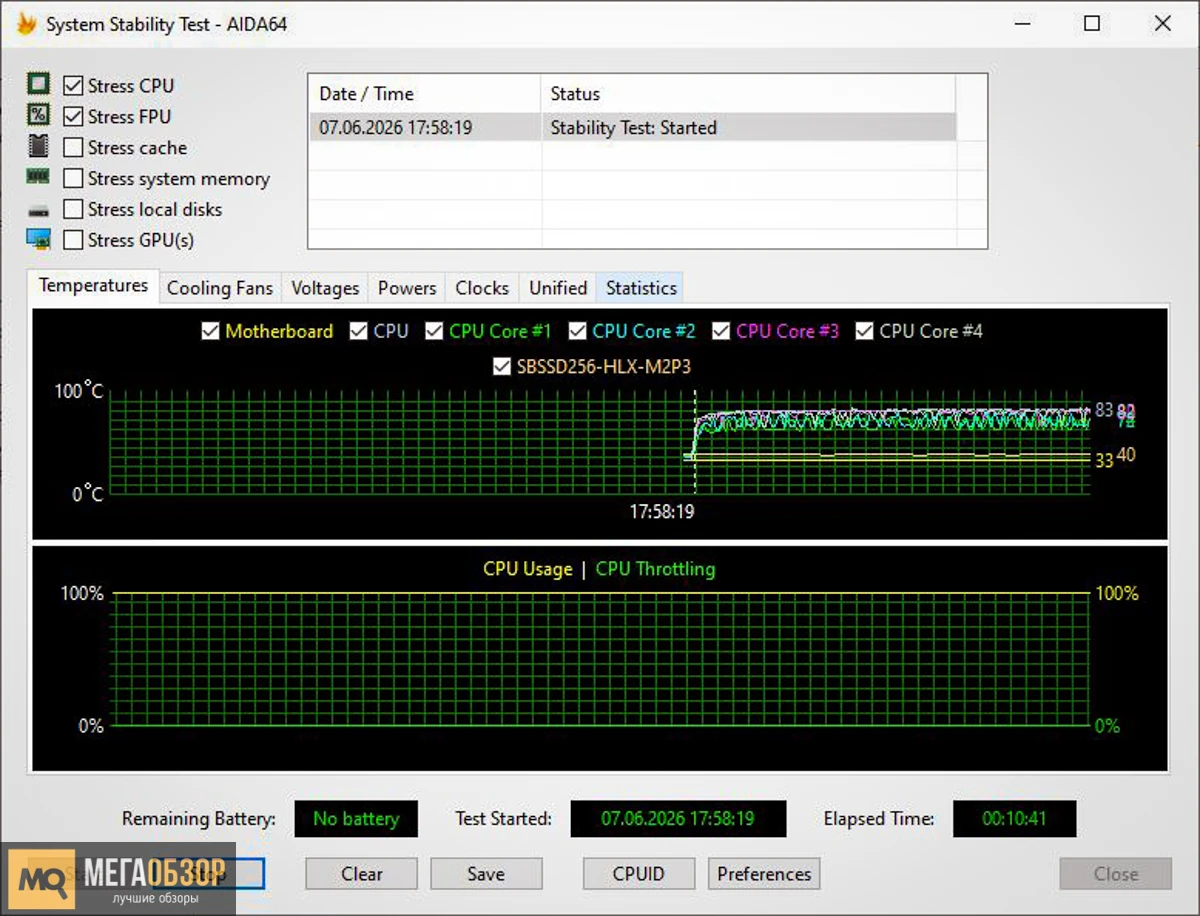
Task: Minimize the System Stability Test window
Action: click(1023, 24)
